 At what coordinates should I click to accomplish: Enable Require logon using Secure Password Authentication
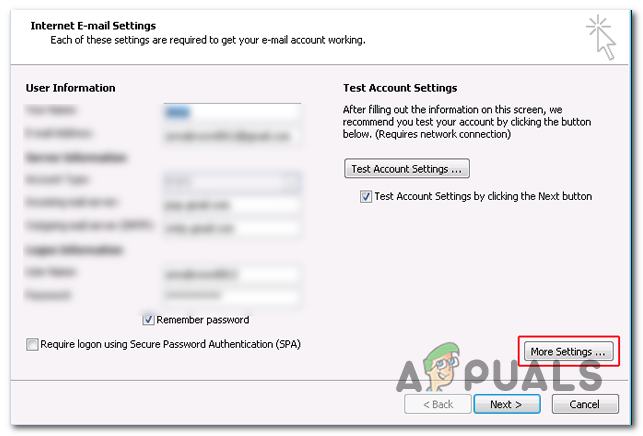click(x=32, y=344)
